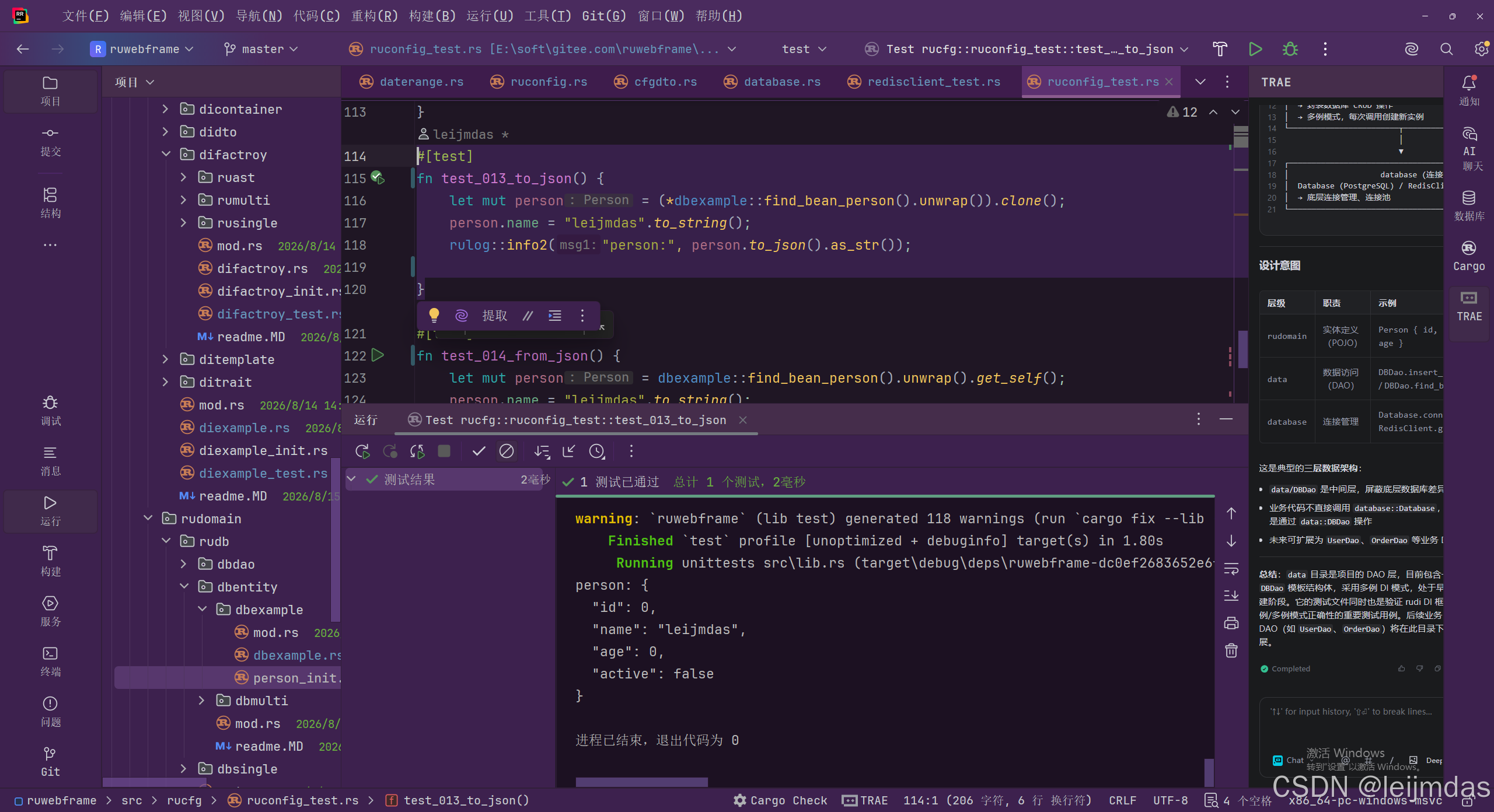Open the Search Everywhere magnifier
This screenshot has height=812, width=1494.
coord(1447,49)
